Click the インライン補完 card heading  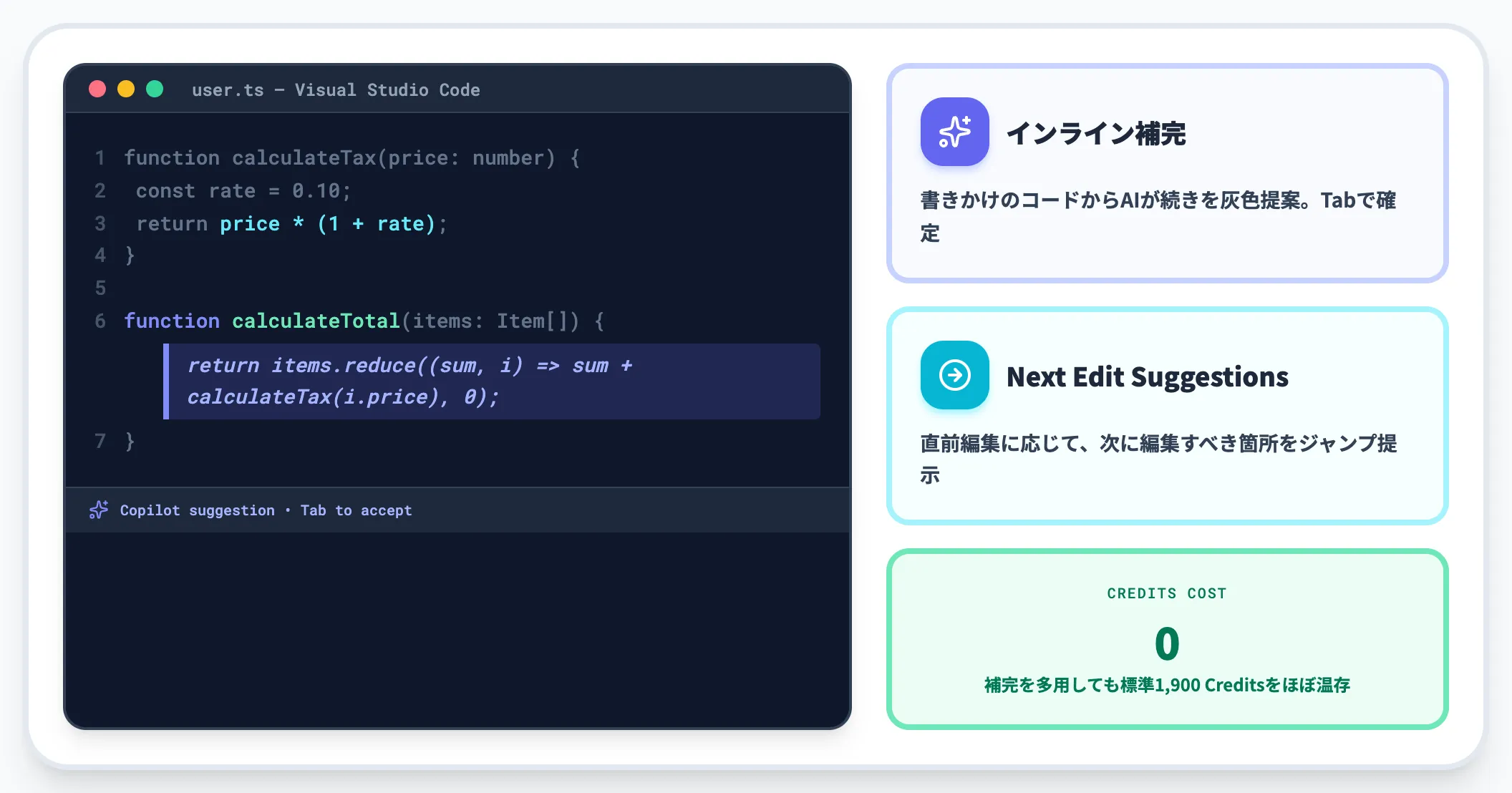1096,134
